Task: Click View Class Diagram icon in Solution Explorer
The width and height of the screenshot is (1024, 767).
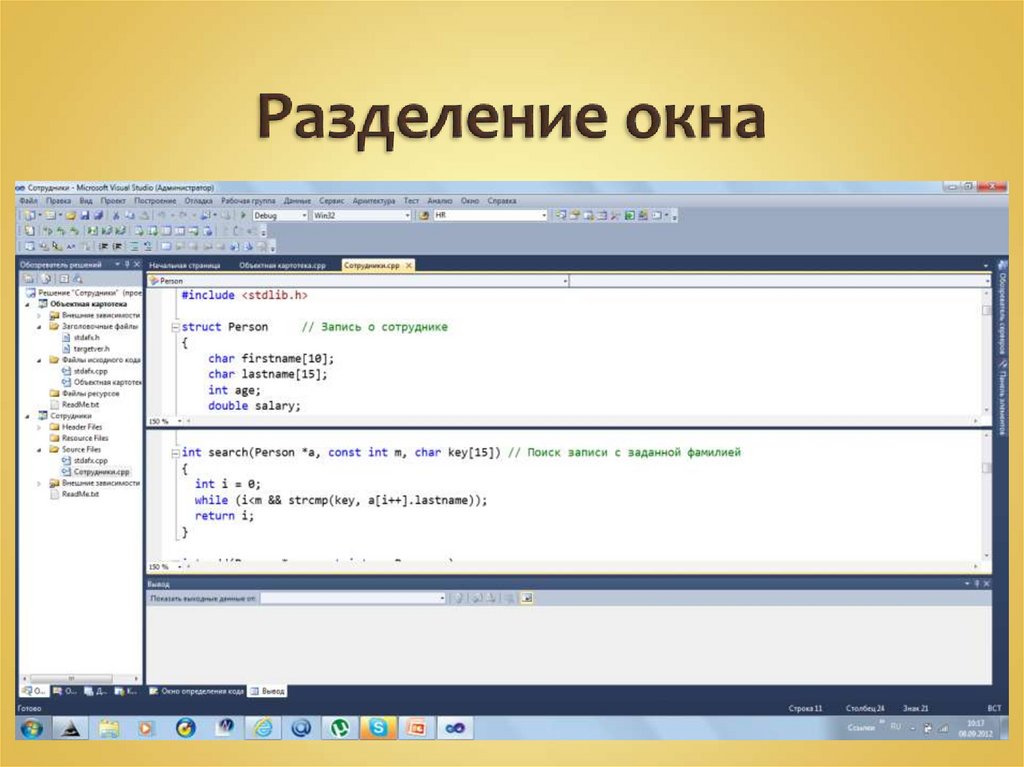Action: 78,279
